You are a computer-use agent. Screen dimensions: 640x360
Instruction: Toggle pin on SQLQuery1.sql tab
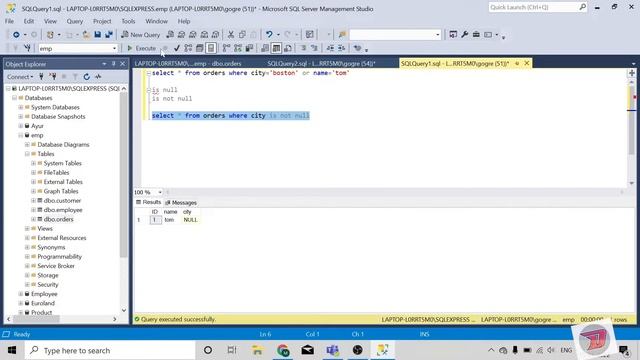pos(517,63)
